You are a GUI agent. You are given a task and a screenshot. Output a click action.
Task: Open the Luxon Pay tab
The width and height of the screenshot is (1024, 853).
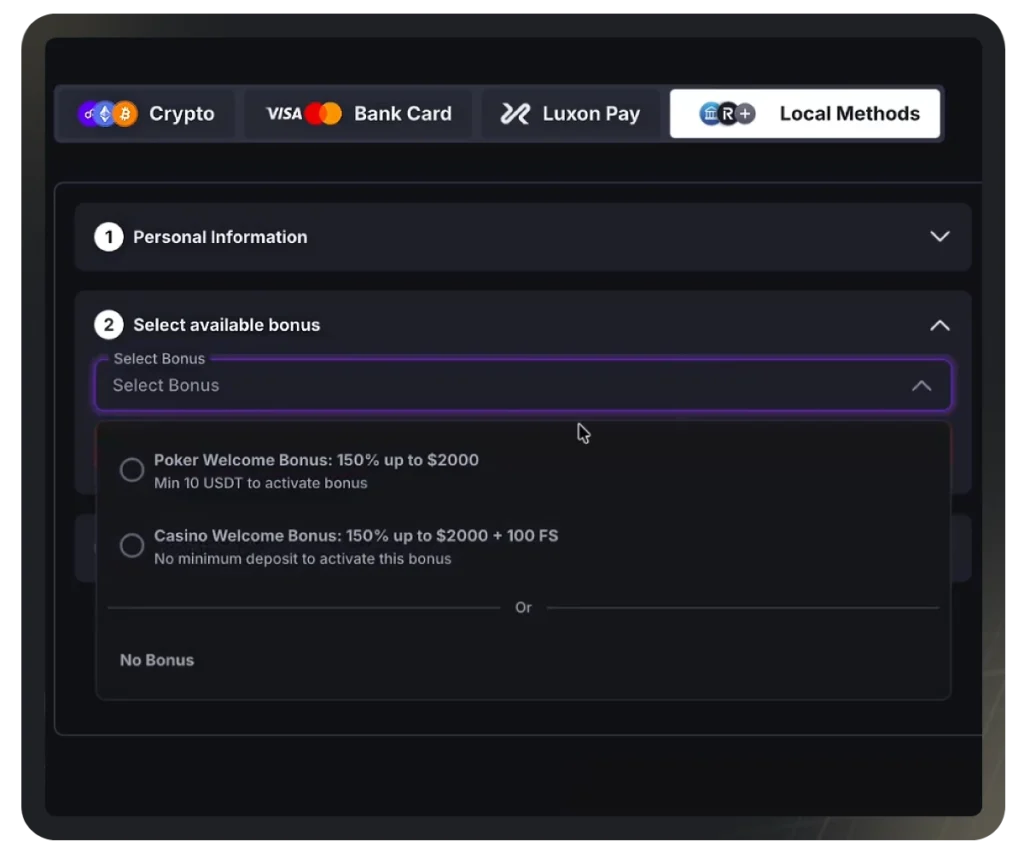tap(570, 114)
